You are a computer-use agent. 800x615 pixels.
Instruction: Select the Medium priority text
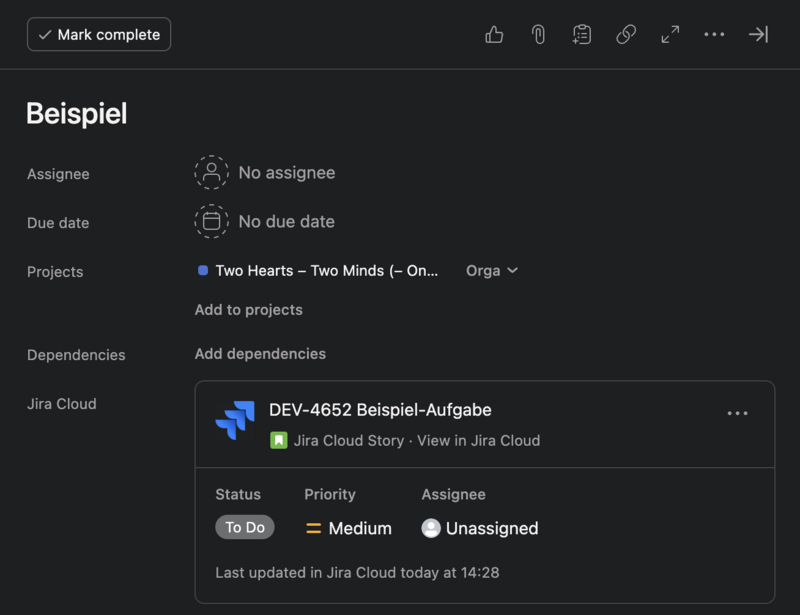point(360,528)
